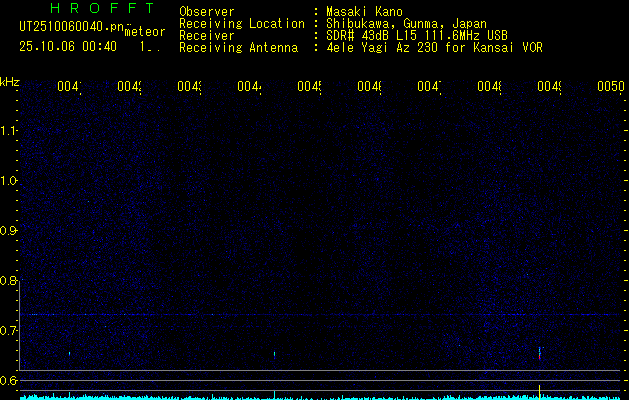Viewport: 629px width, 400px height.
Task: Click the 0.7 kHz axis tick label
Action: (x=7, y=331)
